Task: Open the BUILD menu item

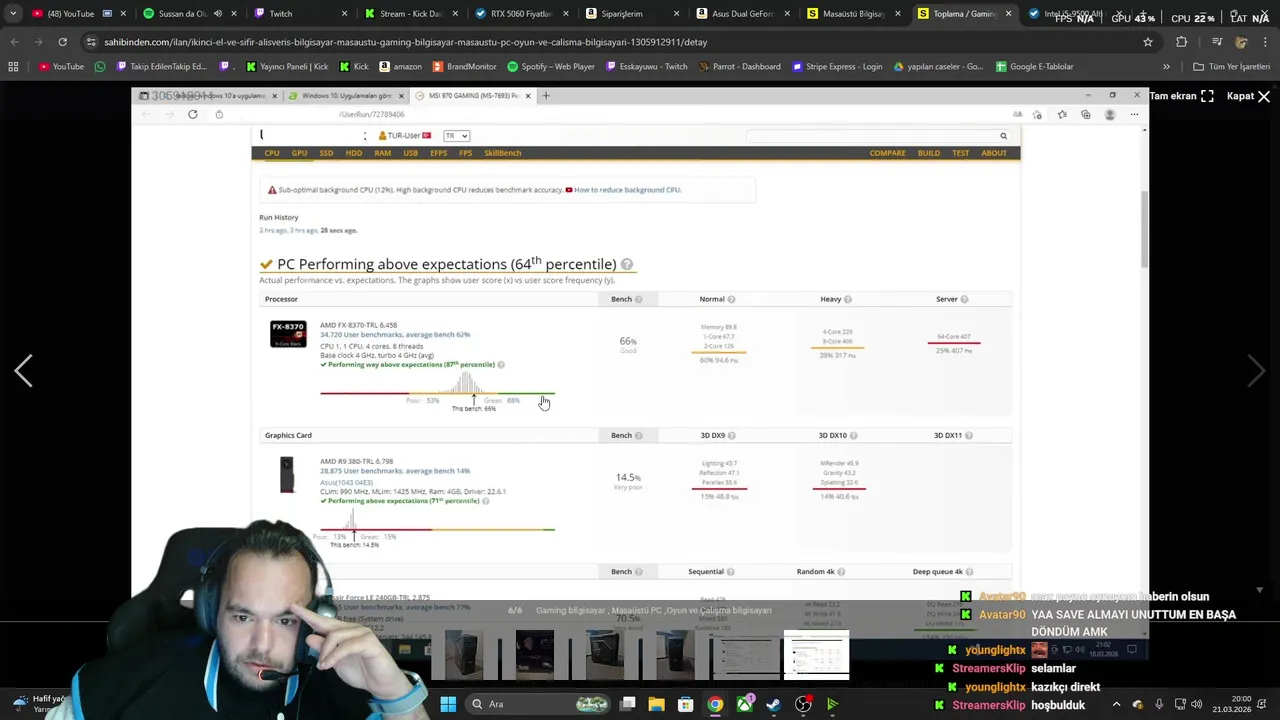Action: [x=929, y=153]
